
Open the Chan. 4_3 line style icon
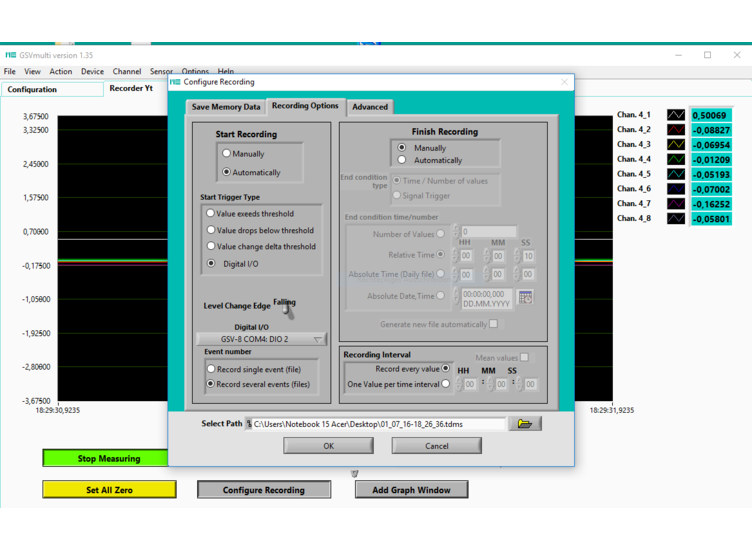click(x=676, y=145)
